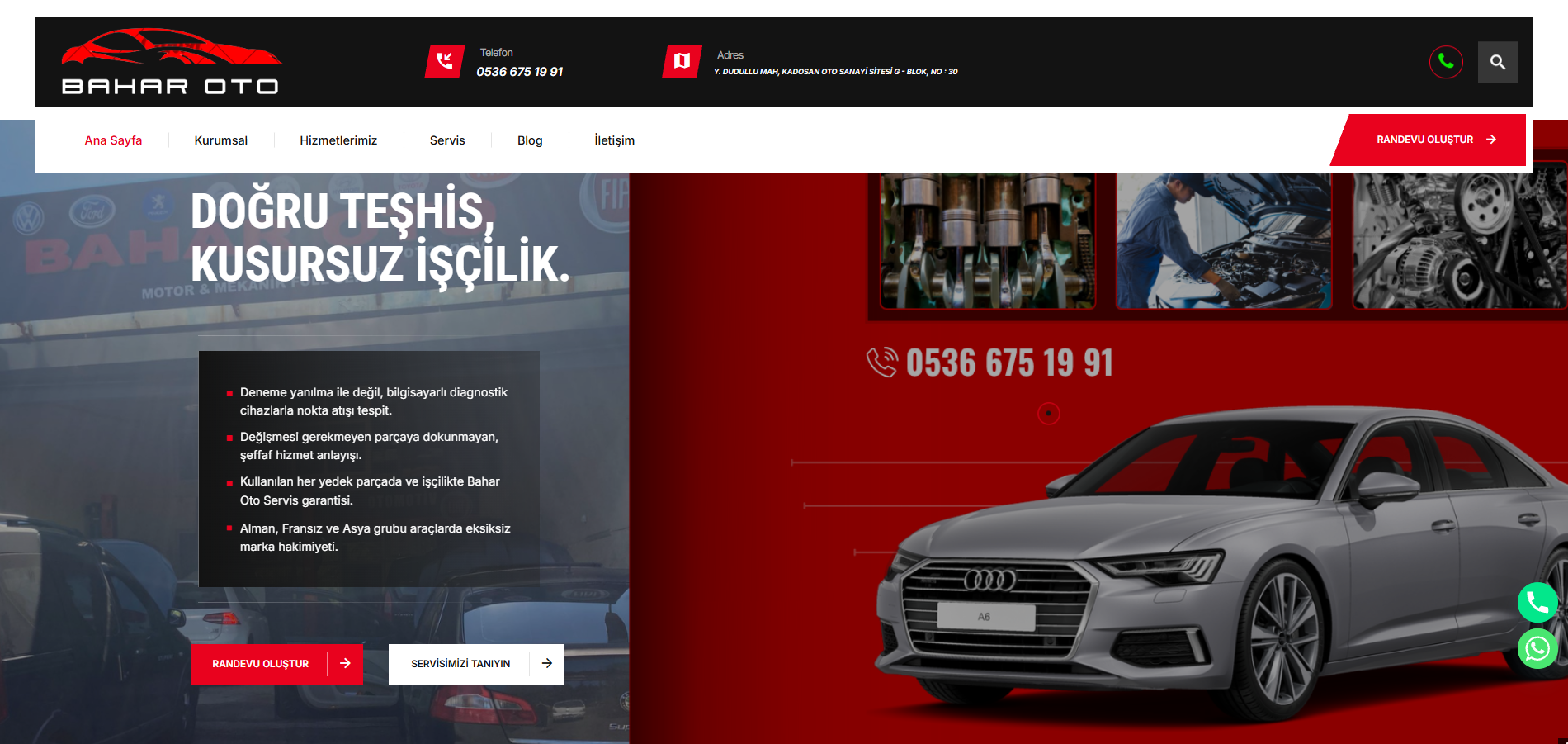Click the hero Randevu Oluştur button text
The height and width of the screenshot is (744, 1568).
[261, 664]
